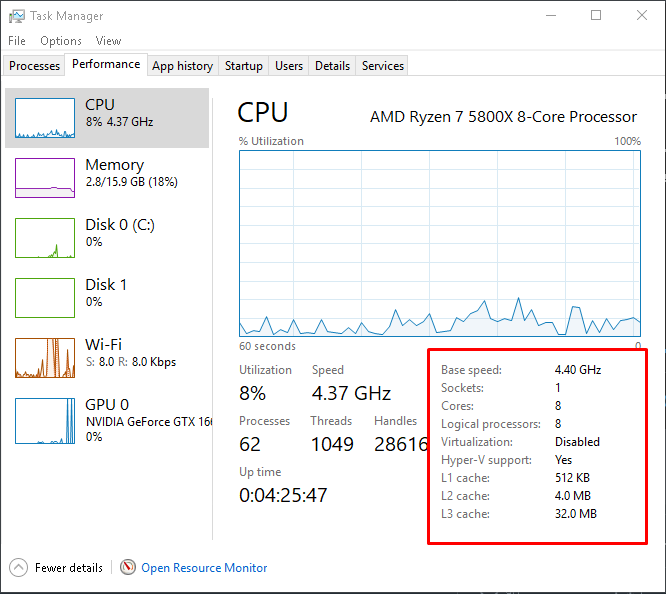Go to the Startup tab
This screenshot has width=666, height=594.
pos(244,66)
